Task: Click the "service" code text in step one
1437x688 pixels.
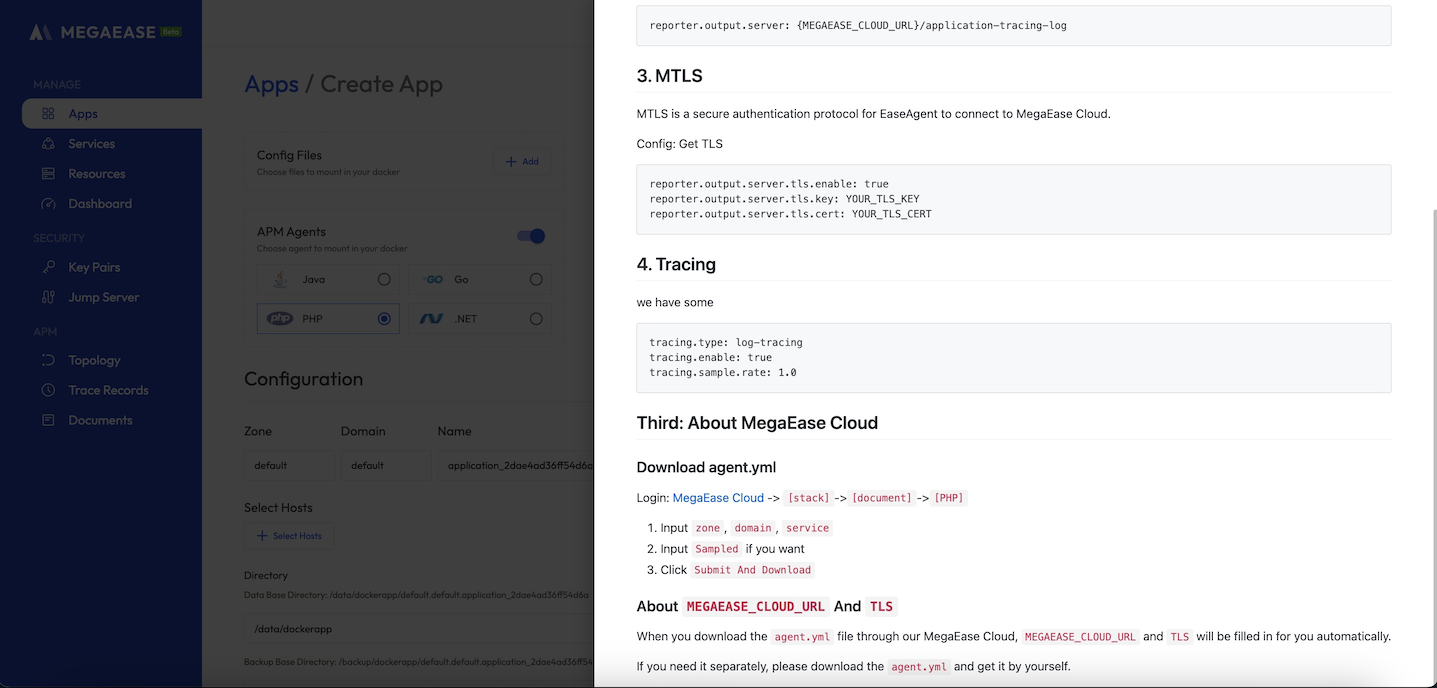Action: coord(807,528)
